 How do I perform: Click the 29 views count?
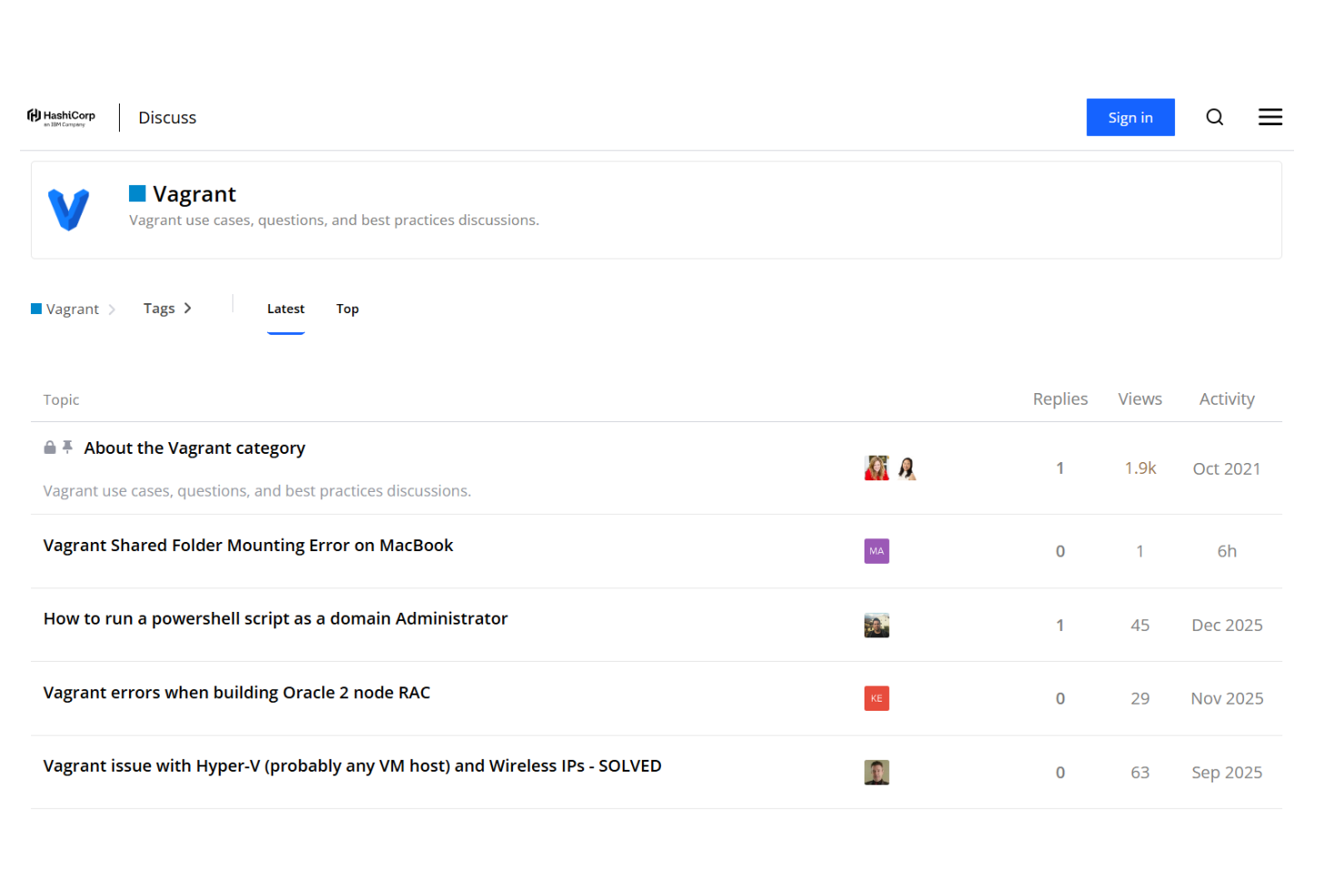[1140, 699]
